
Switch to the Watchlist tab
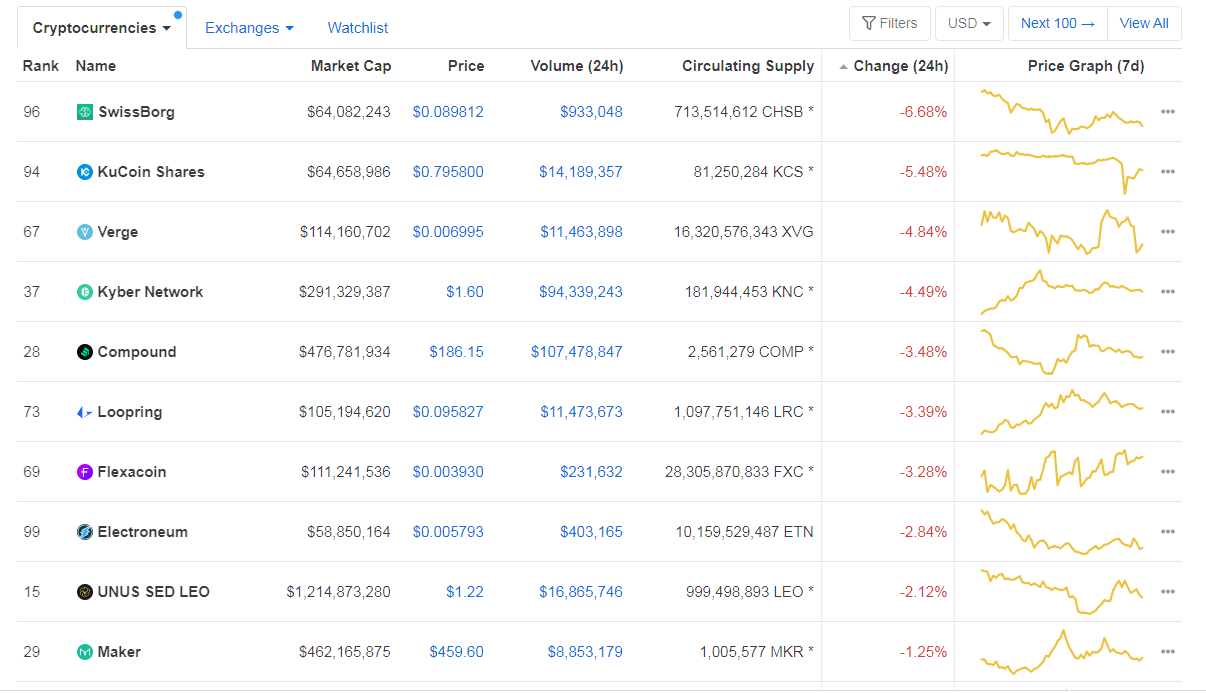pos(358,28)
